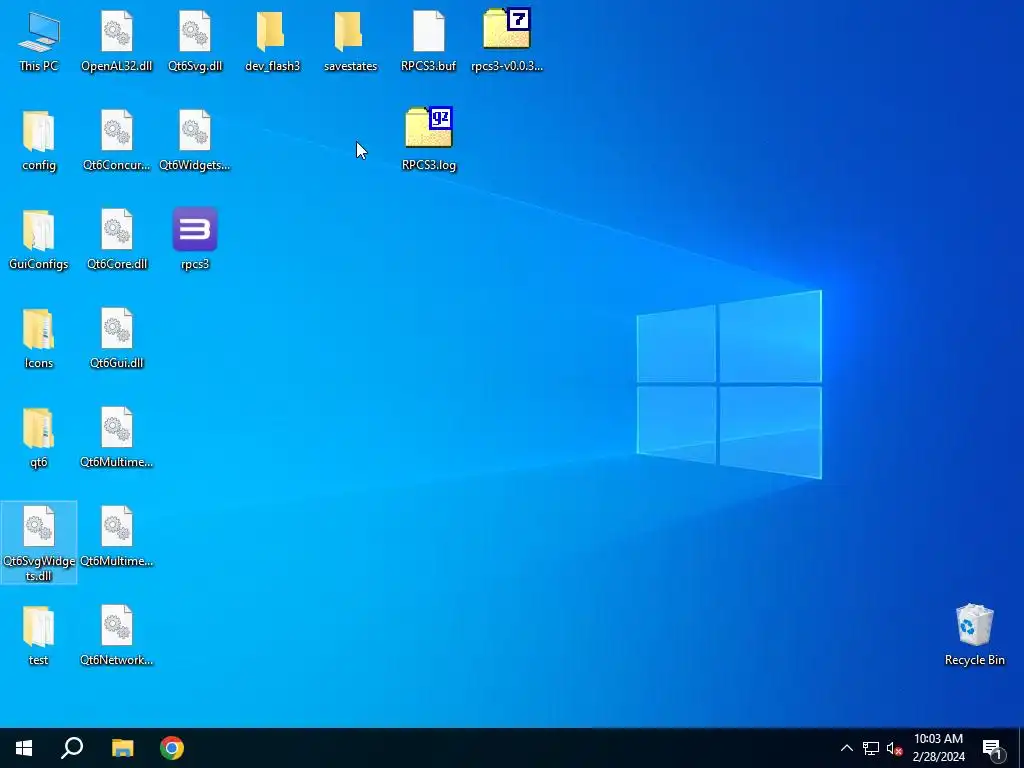This screenshot has width=1024, height=768.
Task: Open network status tray icon
Action: tap(871, 748)
